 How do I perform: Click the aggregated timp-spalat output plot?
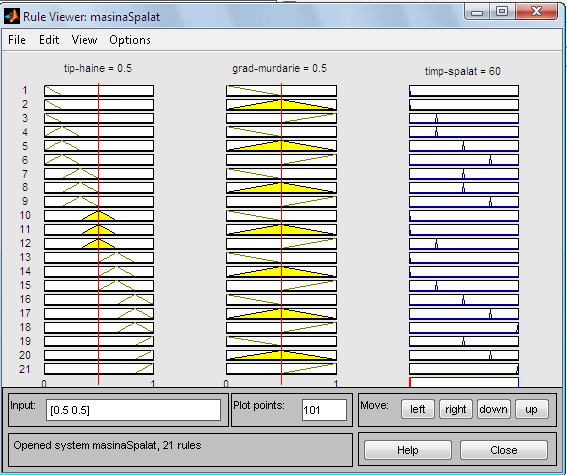(464, 382)
